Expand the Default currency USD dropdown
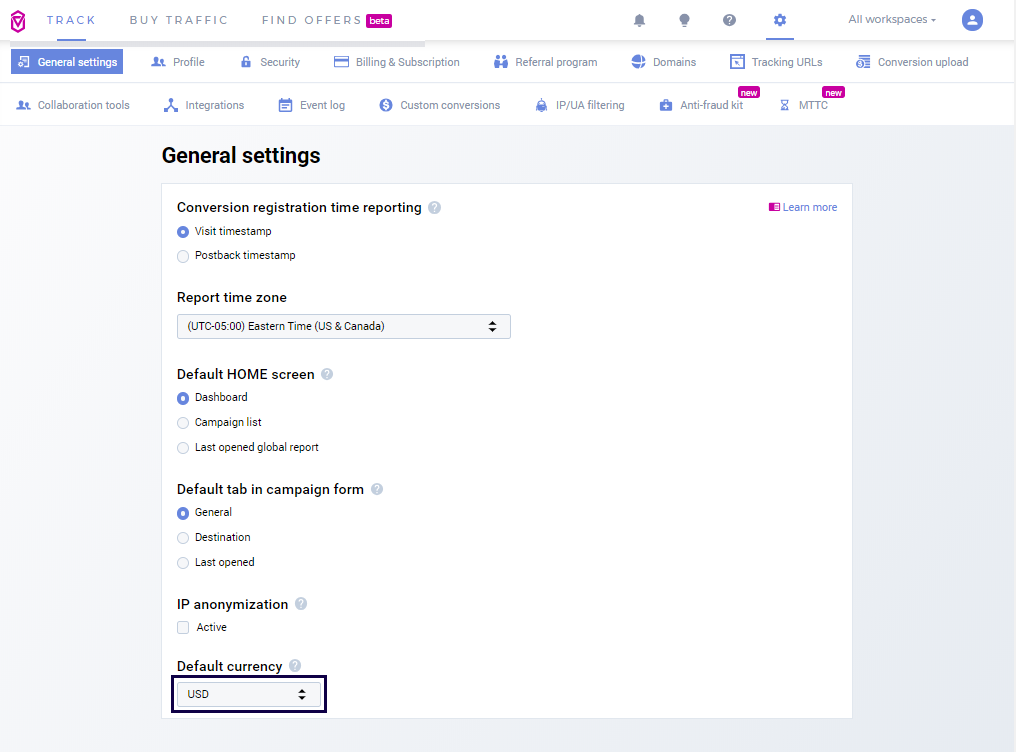Screen dimensions: 1016x752 (x=249, y=694)
